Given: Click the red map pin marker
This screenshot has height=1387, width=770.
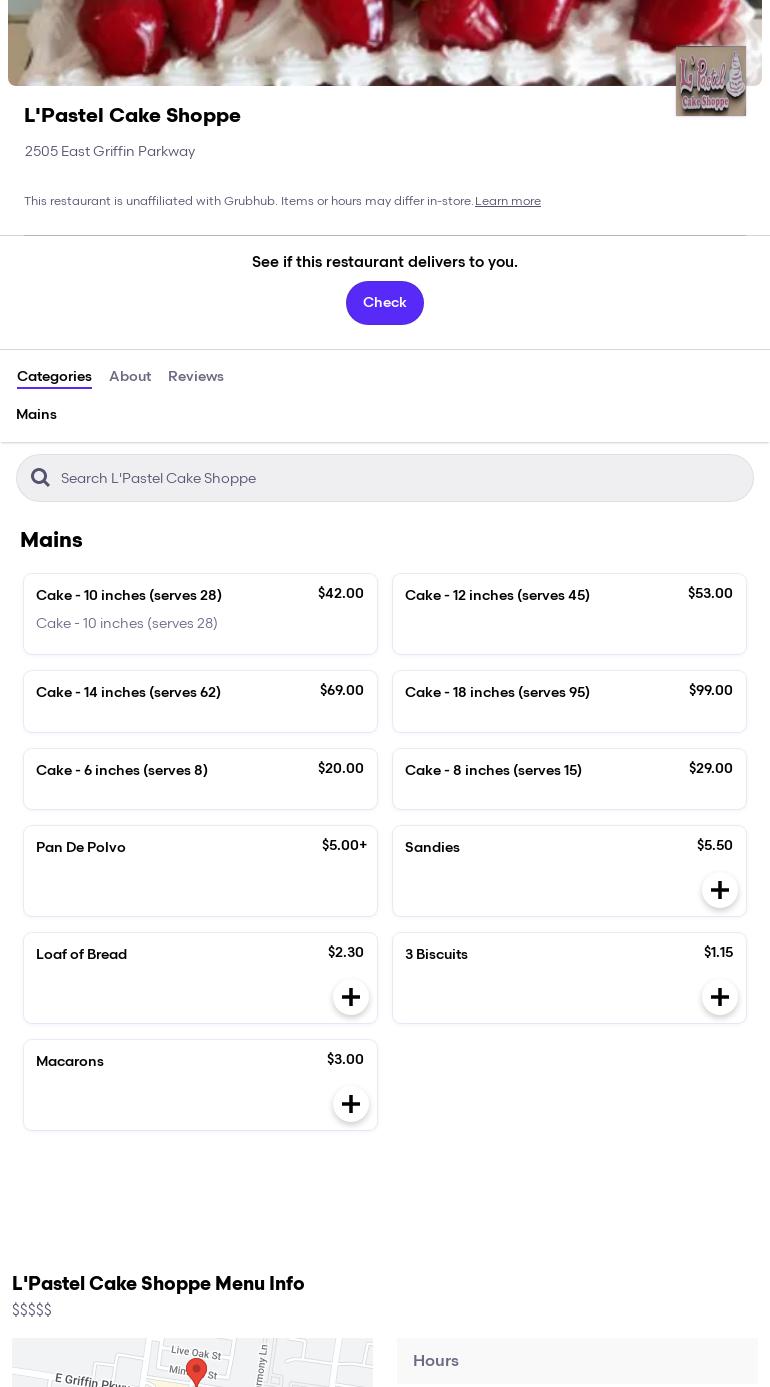Looking at the screenshot, I should pyautogui.click(x=197, y=1371).
